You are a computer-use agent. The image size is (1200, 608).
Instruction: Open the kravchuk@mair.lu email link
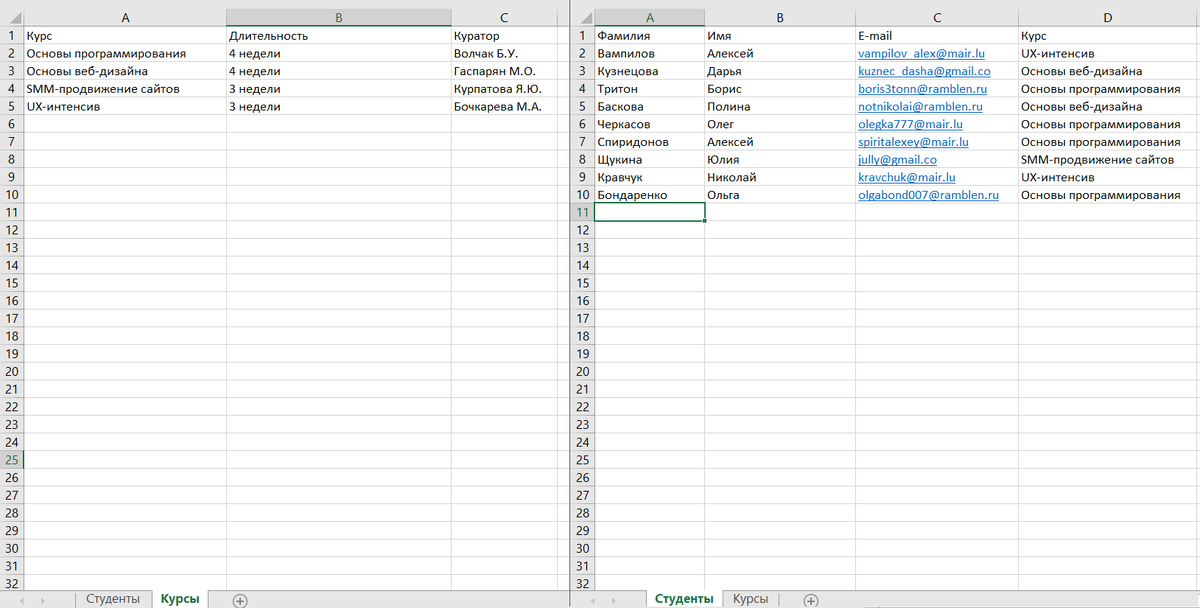(x=907, y=177)
